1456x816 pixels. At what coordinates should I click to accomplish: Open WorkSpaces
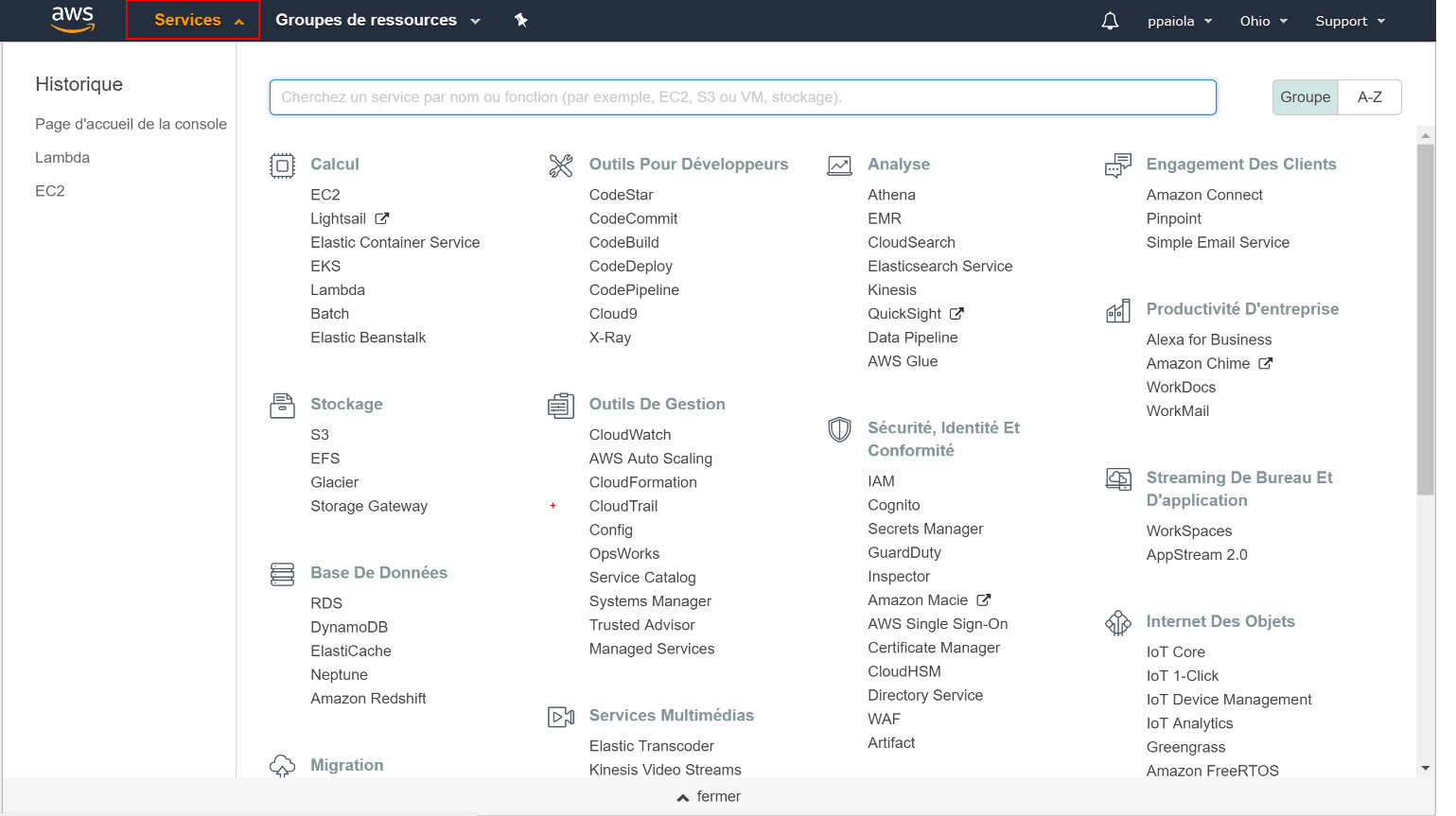click(x=1189, y=531)
